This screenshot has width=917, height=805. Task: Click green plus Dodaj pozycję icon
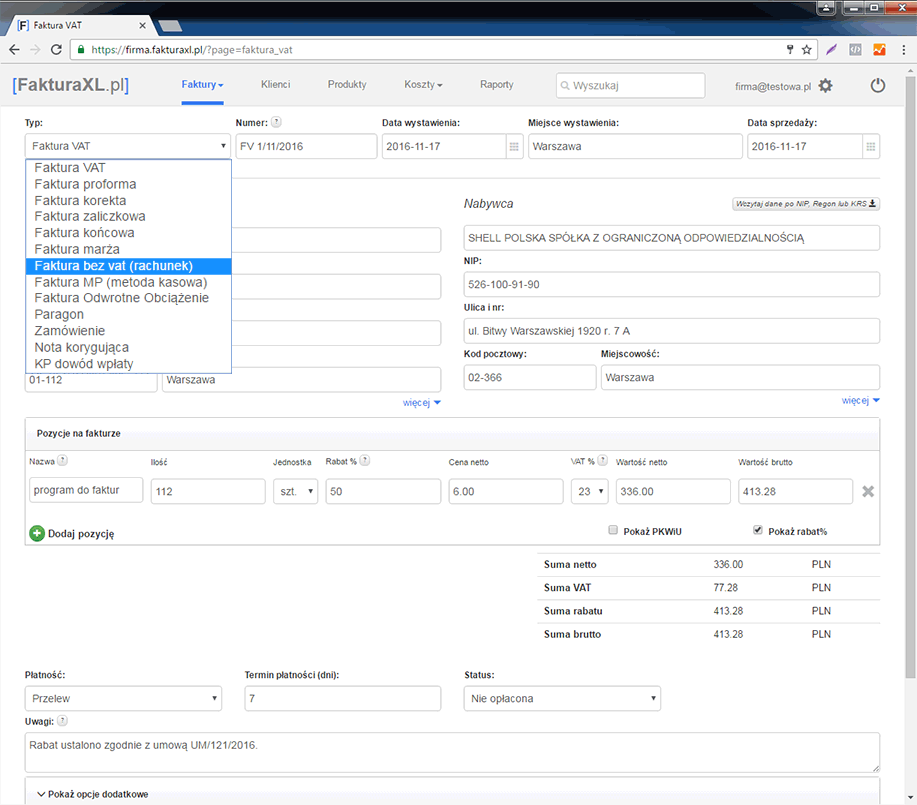[37, 534]
